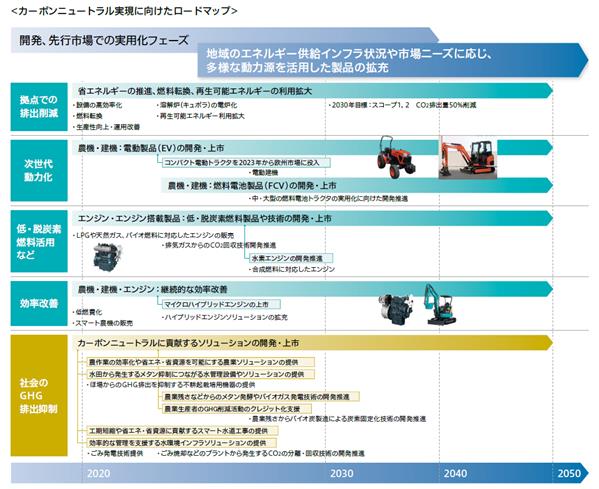599x489 pixels.
Task: Click the コンパクト電動トラクタを2023年から box
Action: (246, 163)
